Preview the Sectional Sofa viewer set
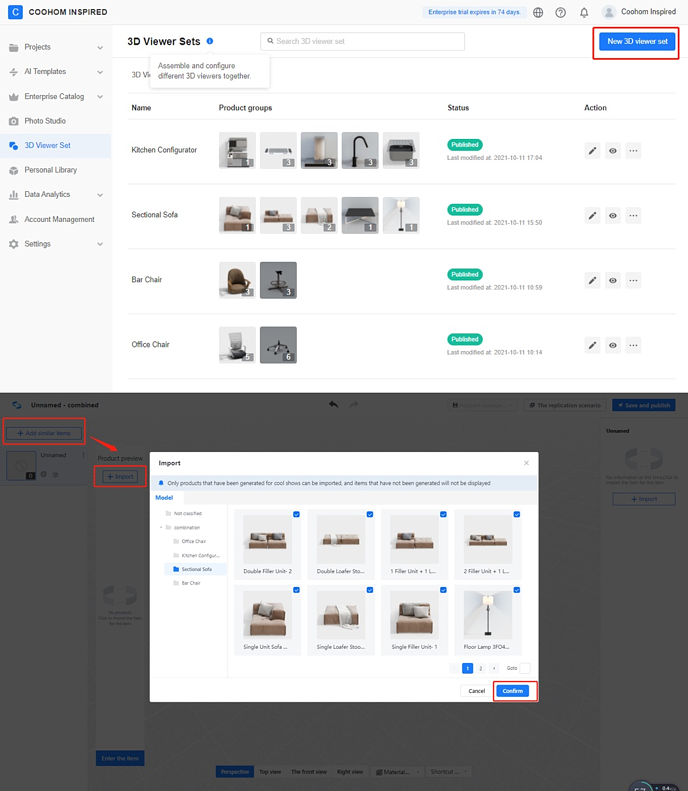This screenshot has width=688, height=791. tap(612, 215)
